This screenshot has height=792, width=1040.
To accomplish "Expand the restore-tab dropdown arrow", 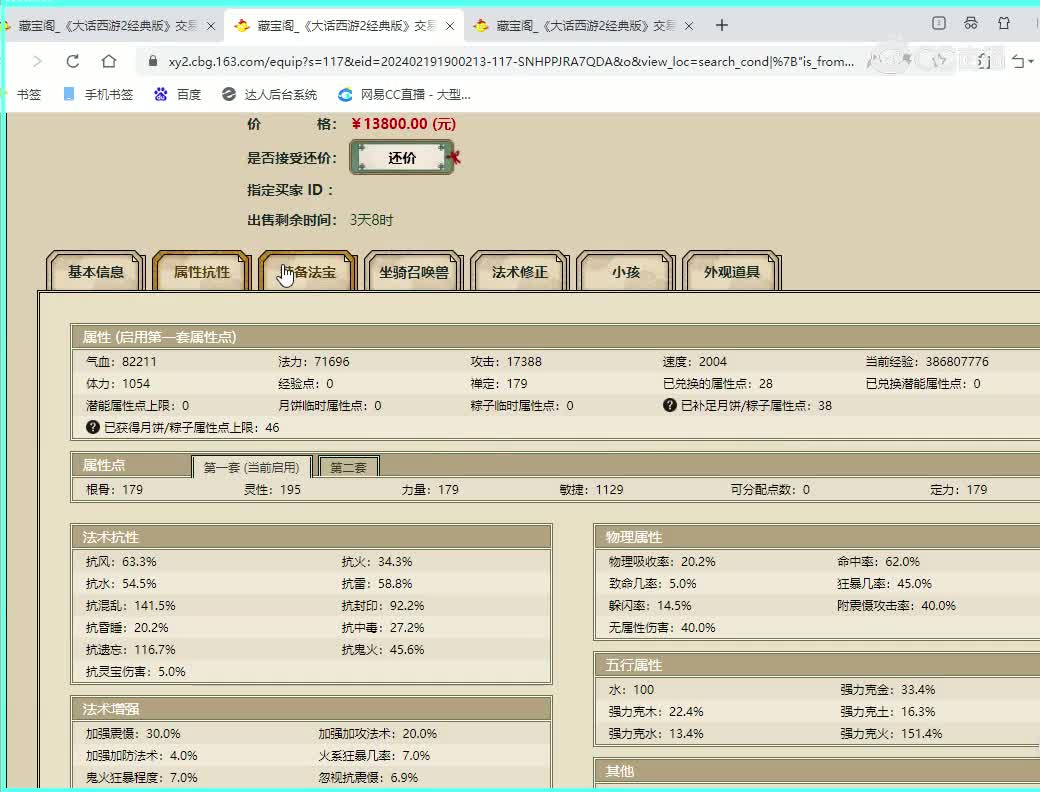I will pos(1031,62).
